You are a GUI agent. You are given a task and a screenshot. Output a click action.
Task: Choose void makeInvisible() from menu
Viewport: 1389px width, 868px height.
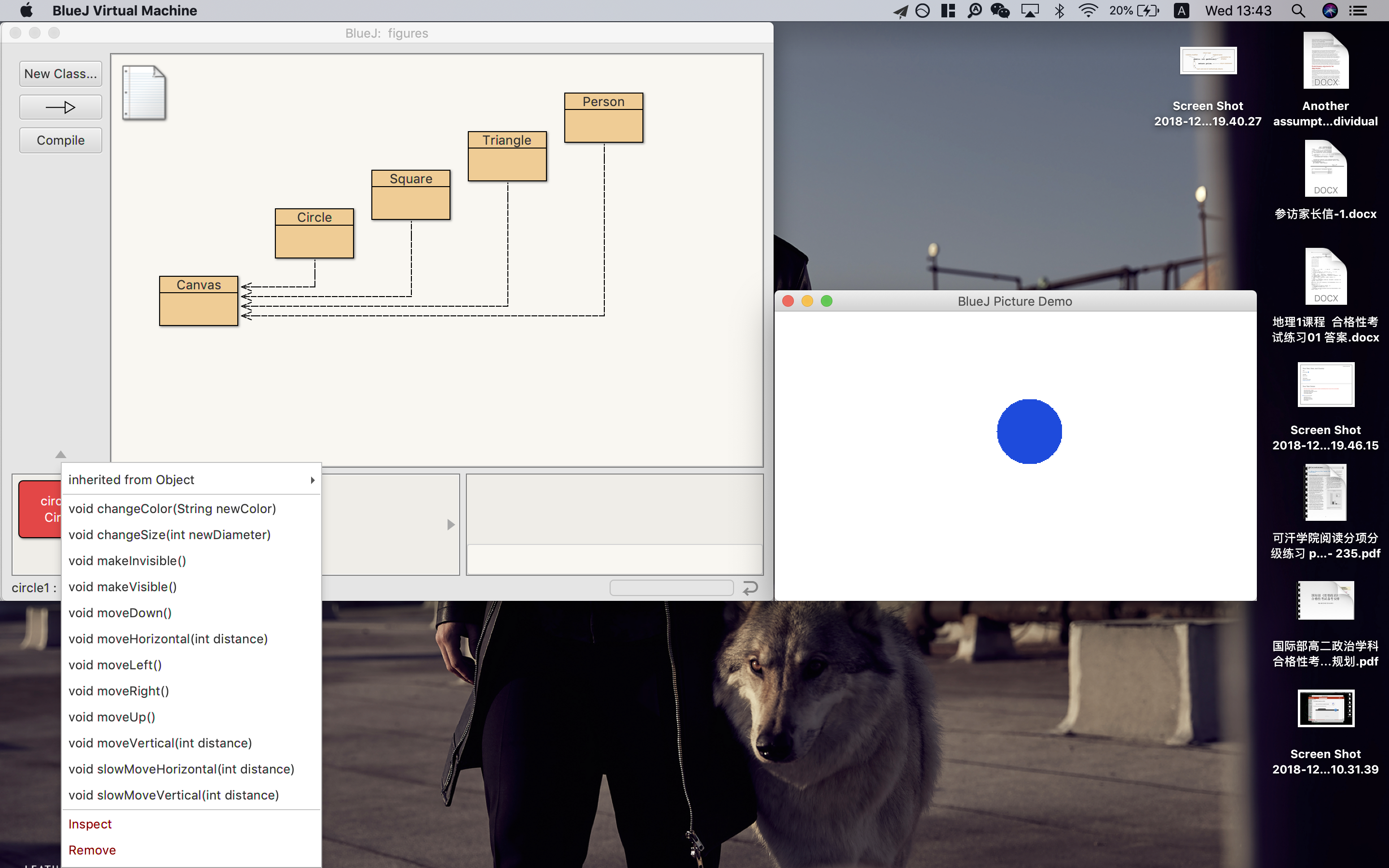coord(127,561)
